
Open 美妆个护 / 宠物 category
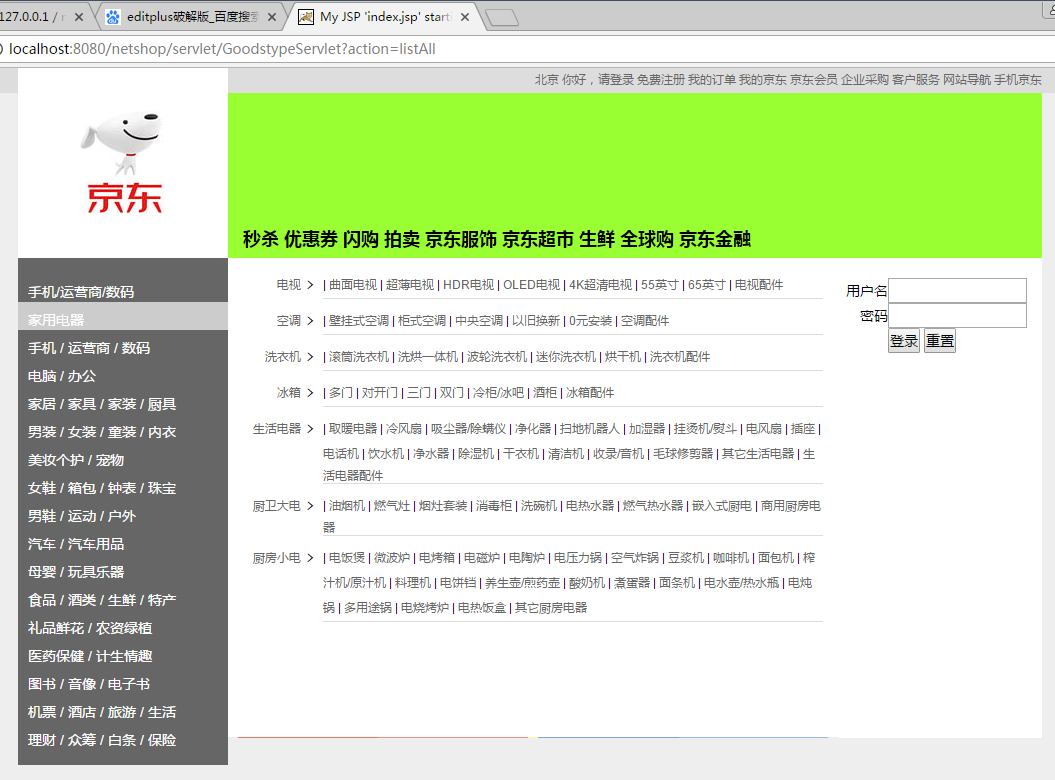click(76, 460)
